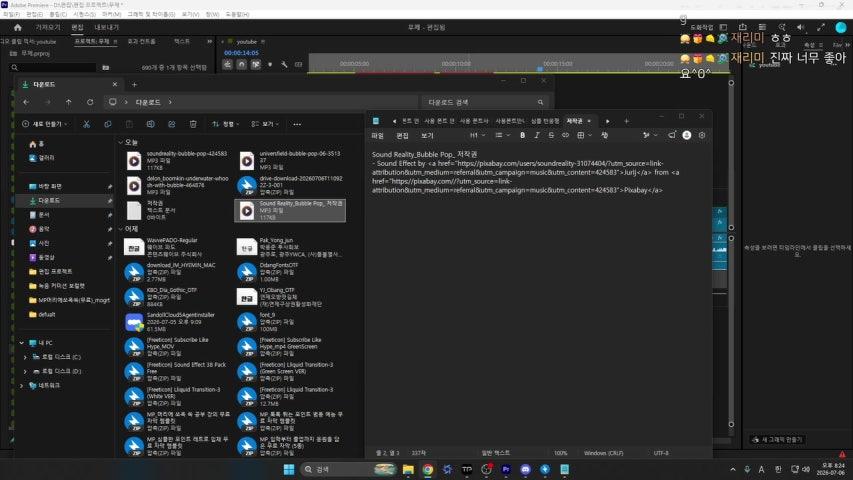Toggle linked selection in the timeline
This screenshot has width=853, height=480.
[256, 65]
